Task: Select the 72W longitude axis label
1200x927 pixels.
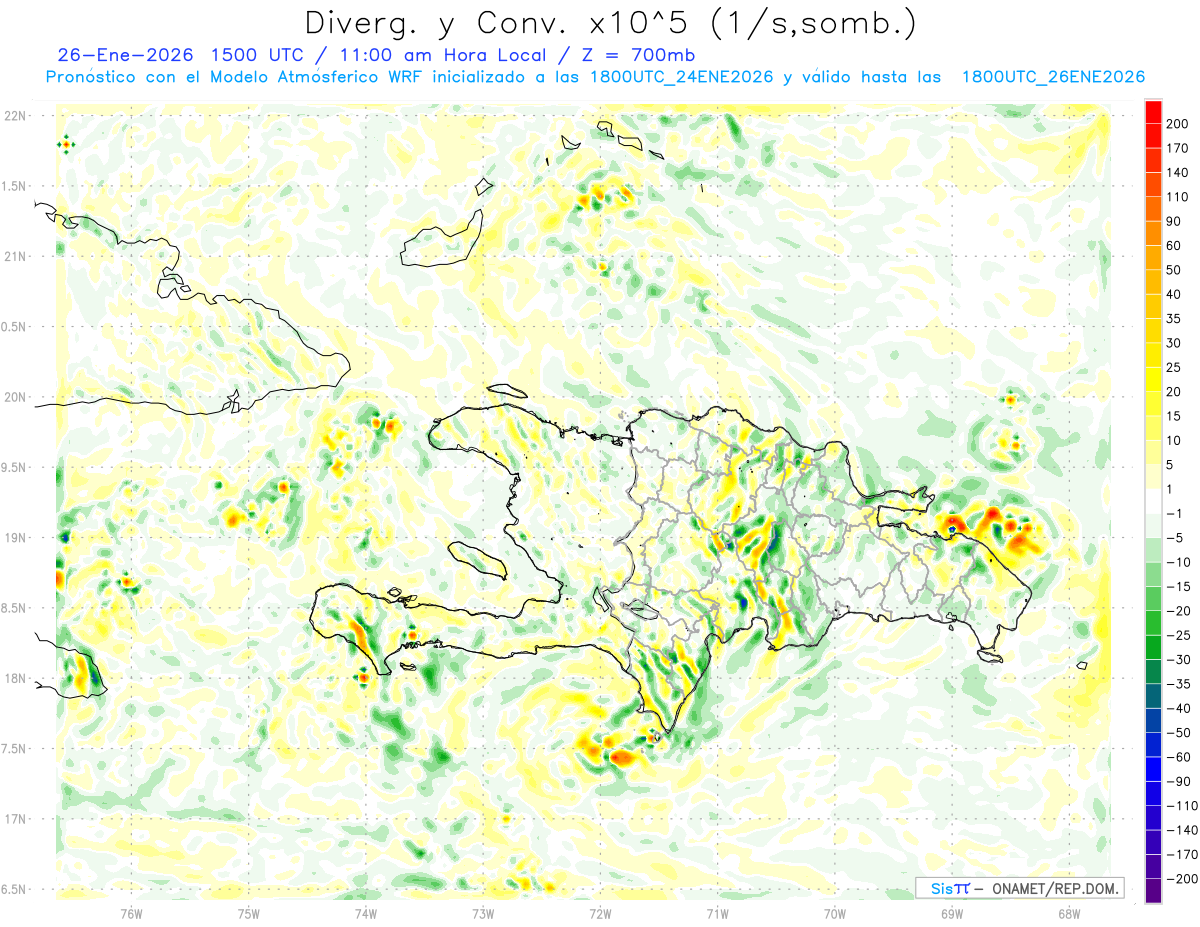Action: point(600,914)
